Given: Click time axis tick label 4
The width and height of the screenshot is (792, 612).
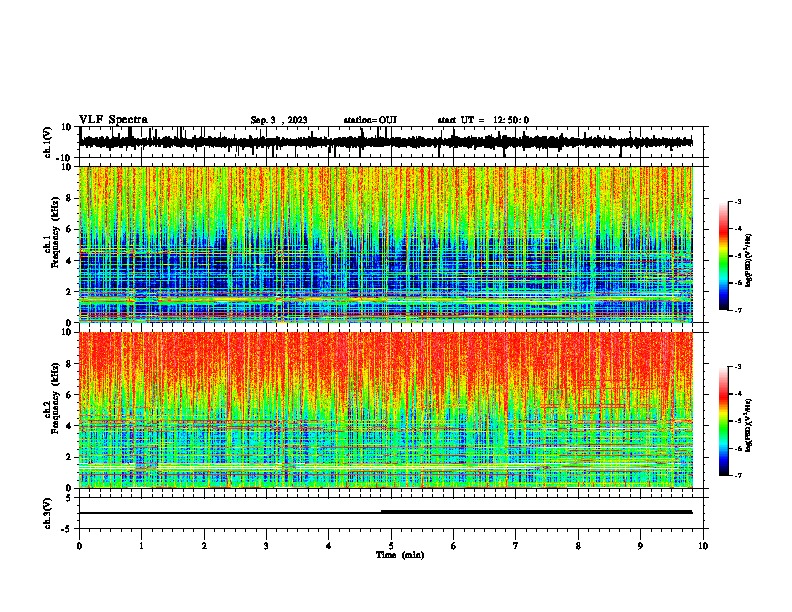Looking at the screenshot, I should click(x=329, y=546).
